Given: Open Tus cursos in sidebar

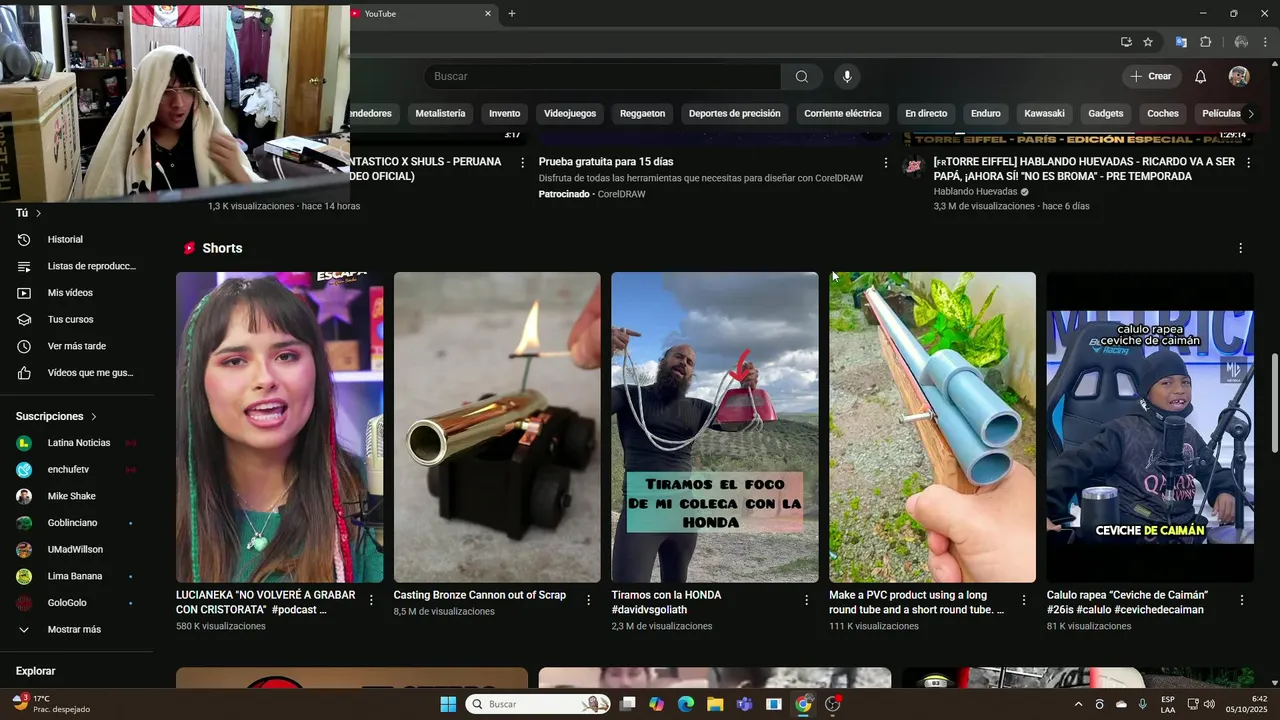Looking at the screenshot, I should (x=78, y=320).
